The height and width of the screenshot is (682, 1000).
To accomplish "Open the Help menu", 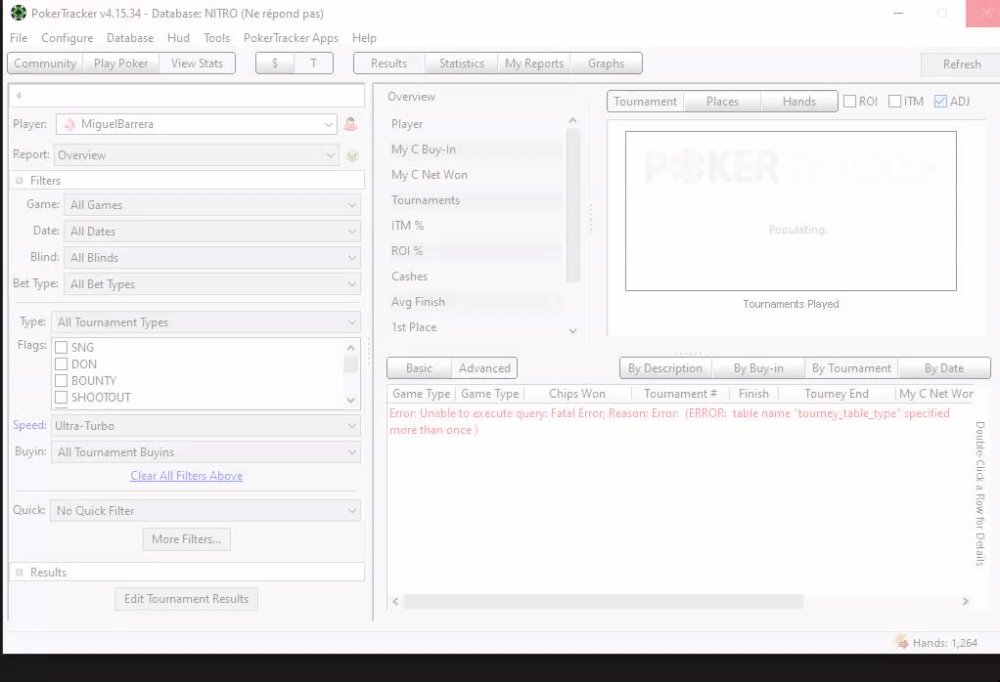I will 364,38.
